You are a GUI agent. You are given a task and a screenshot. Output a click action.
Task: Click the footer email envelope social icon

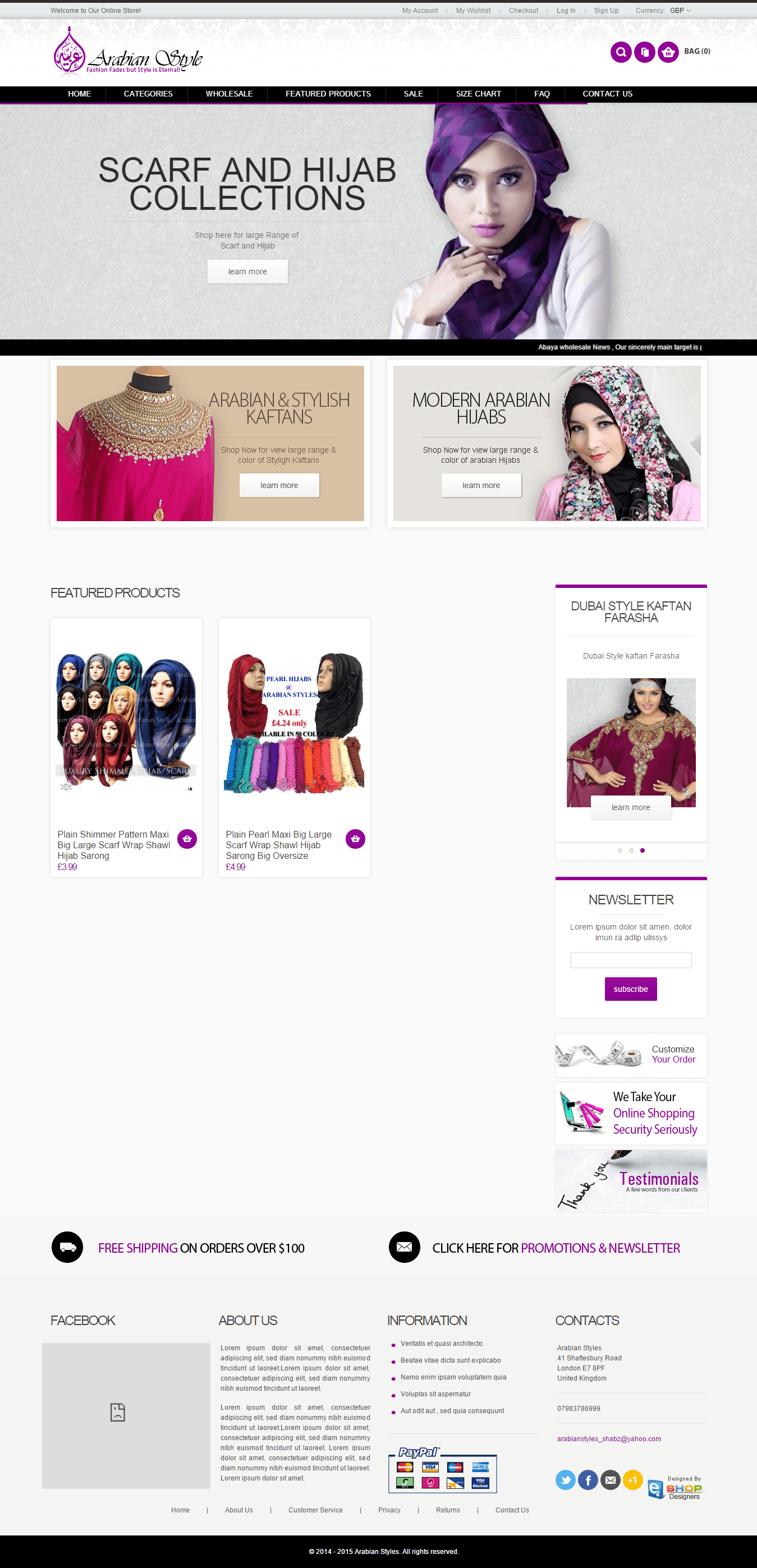(610, 1479)
